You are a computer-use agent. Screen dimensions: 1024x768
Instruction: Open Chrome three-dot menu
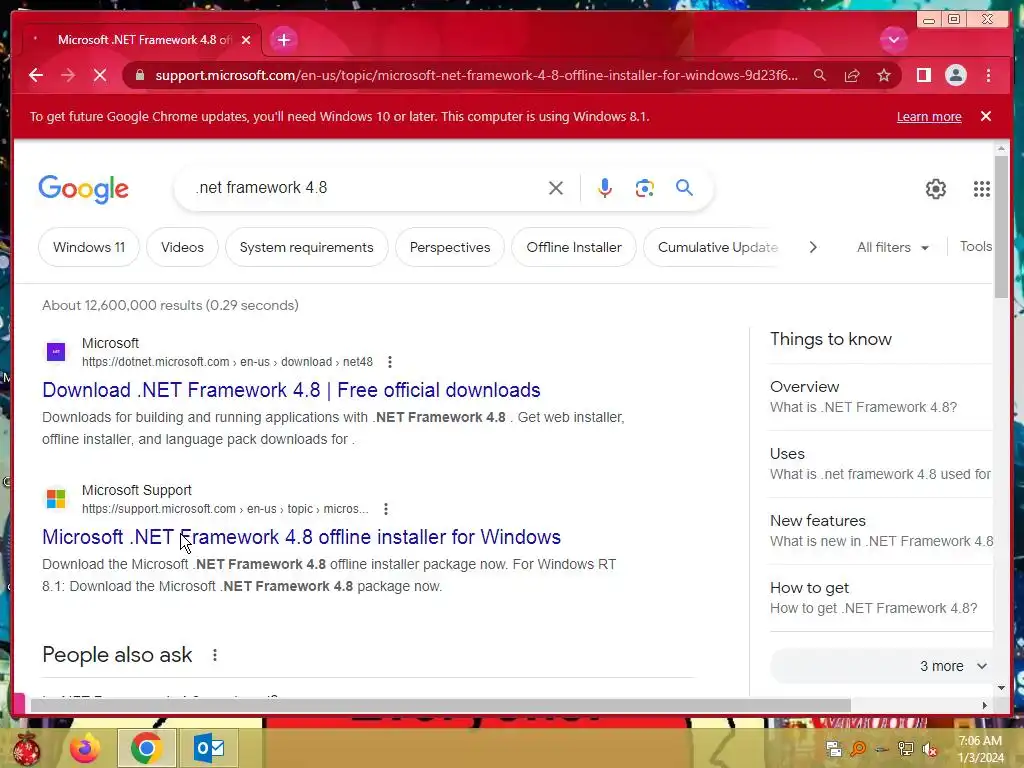tap(988, 76)
